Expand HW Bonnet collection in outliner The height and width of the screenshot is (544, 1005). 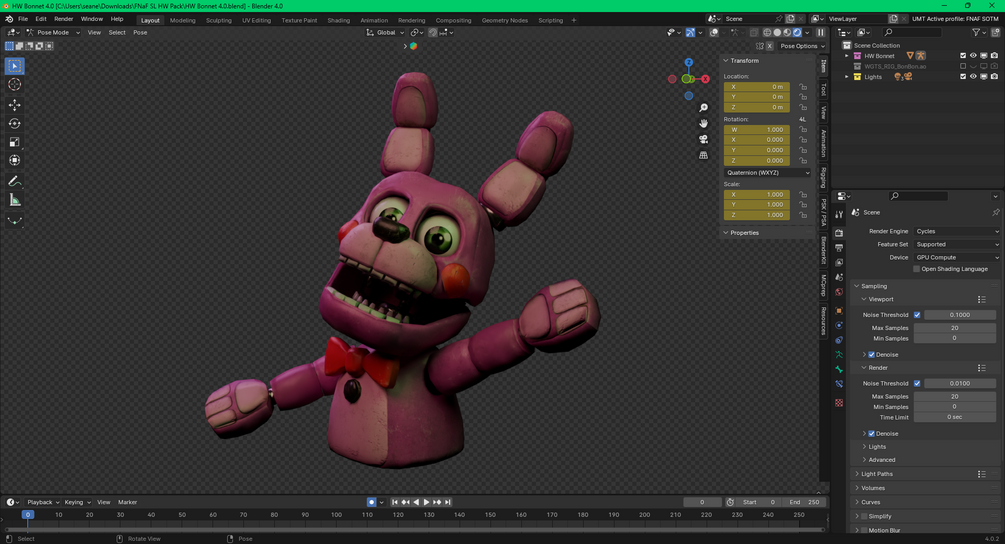(x=847, y=56)
